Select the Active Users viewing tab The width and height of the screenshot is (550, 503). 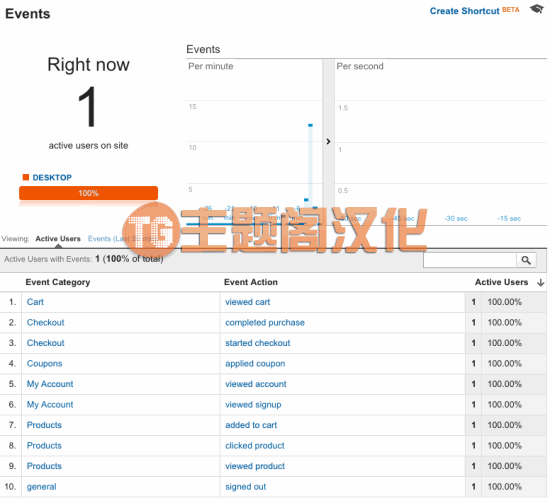pyautogui.click(x=58, y=239)
